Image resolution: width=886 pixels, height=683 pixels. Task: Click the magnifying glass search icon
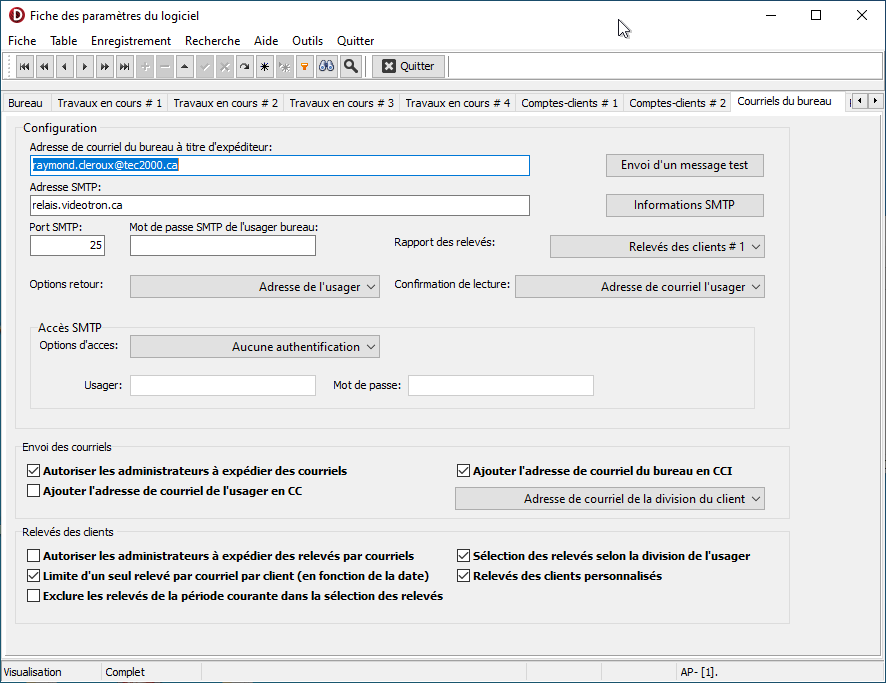351,67
